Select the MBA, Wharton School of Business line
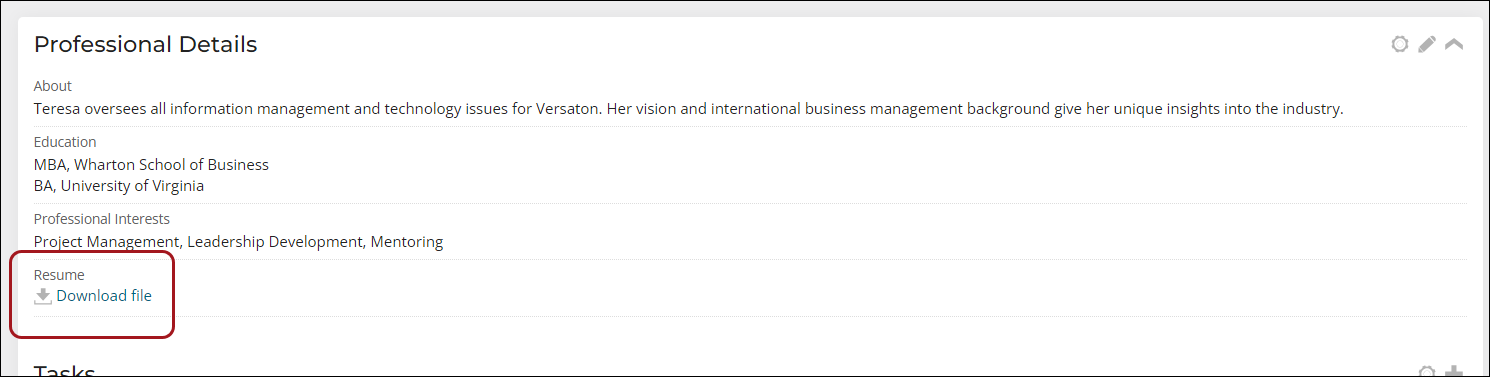Viewport: 1490px width, 377px height. [x=151, y=165]
